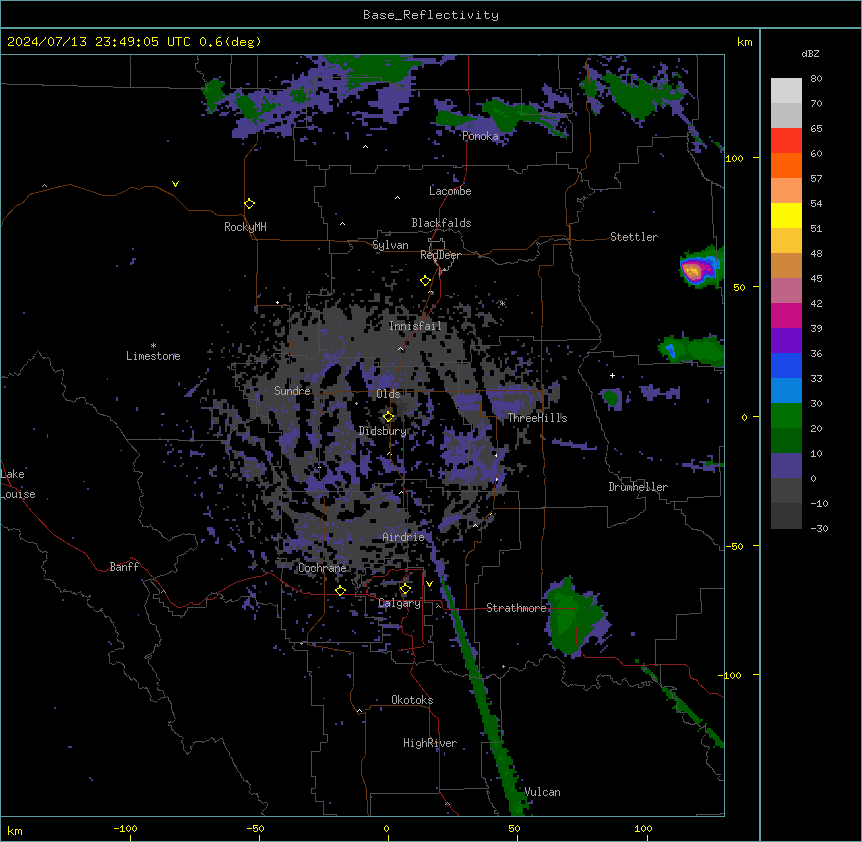Click the Calgary city label

click(x=400, y=603)
